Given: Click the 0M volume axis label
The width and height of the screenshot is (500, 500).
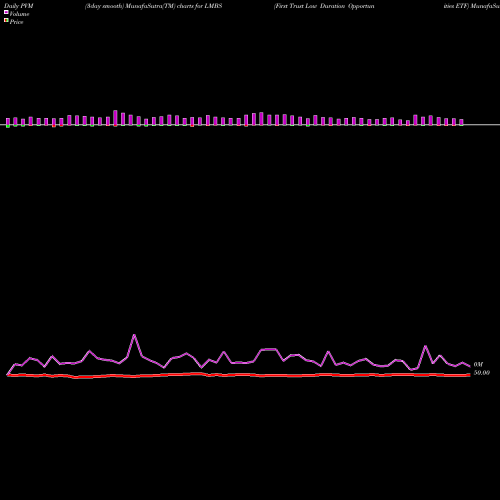Looking at the screenshot, I should click(x=478, y=365).
